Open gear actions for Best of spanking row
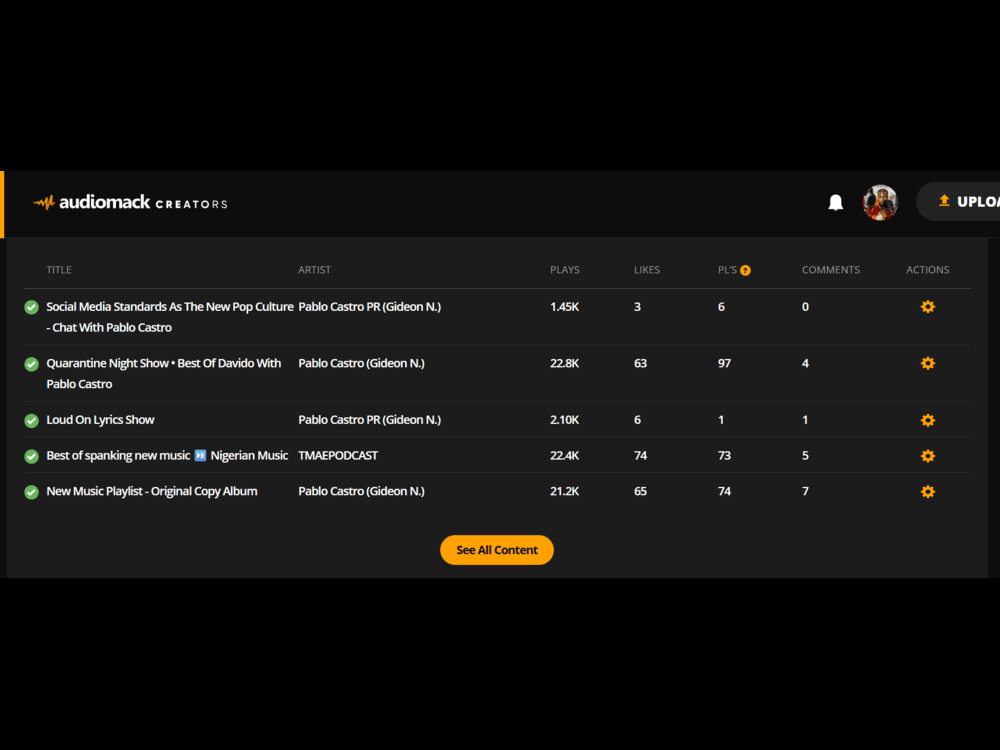This screenshot has width=1000, height=750. tap(928, 456)
